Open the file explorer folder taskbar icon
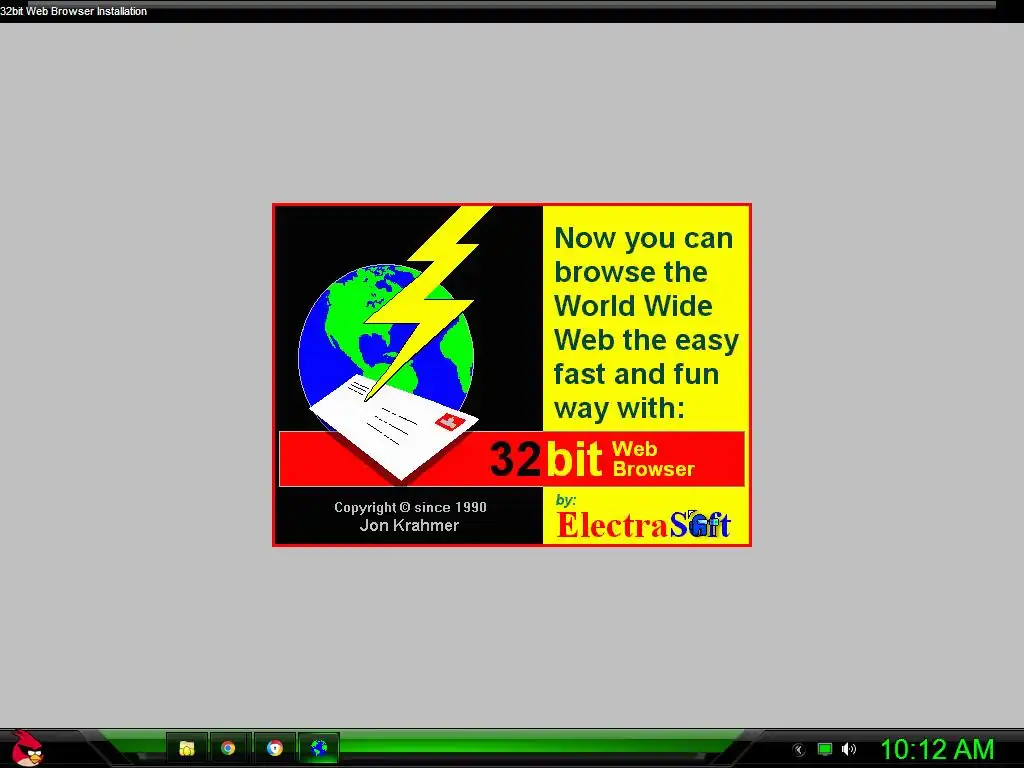 (x=187, y=748)
